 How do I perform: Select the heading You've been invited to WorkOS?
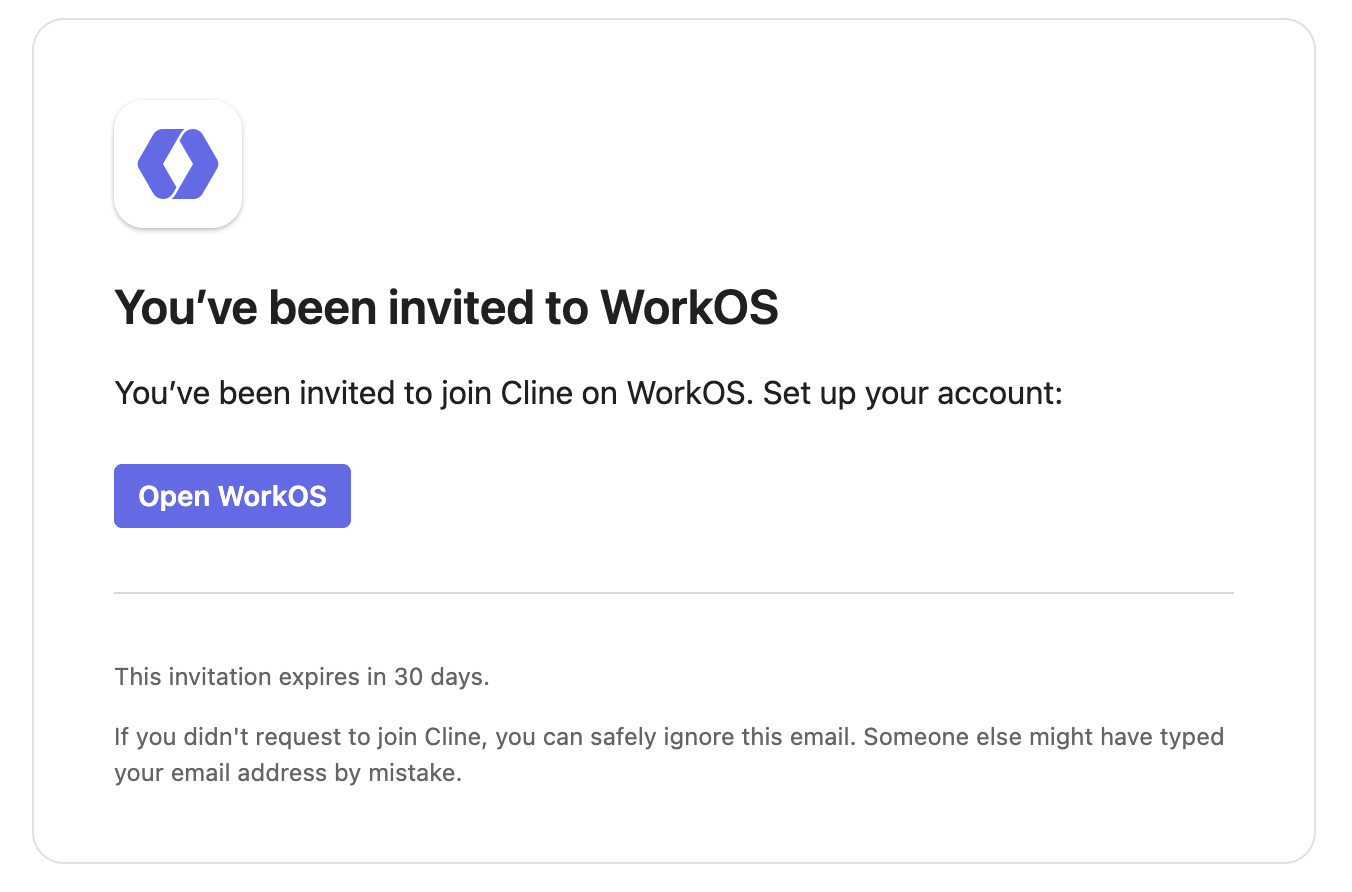pos(447,307)
